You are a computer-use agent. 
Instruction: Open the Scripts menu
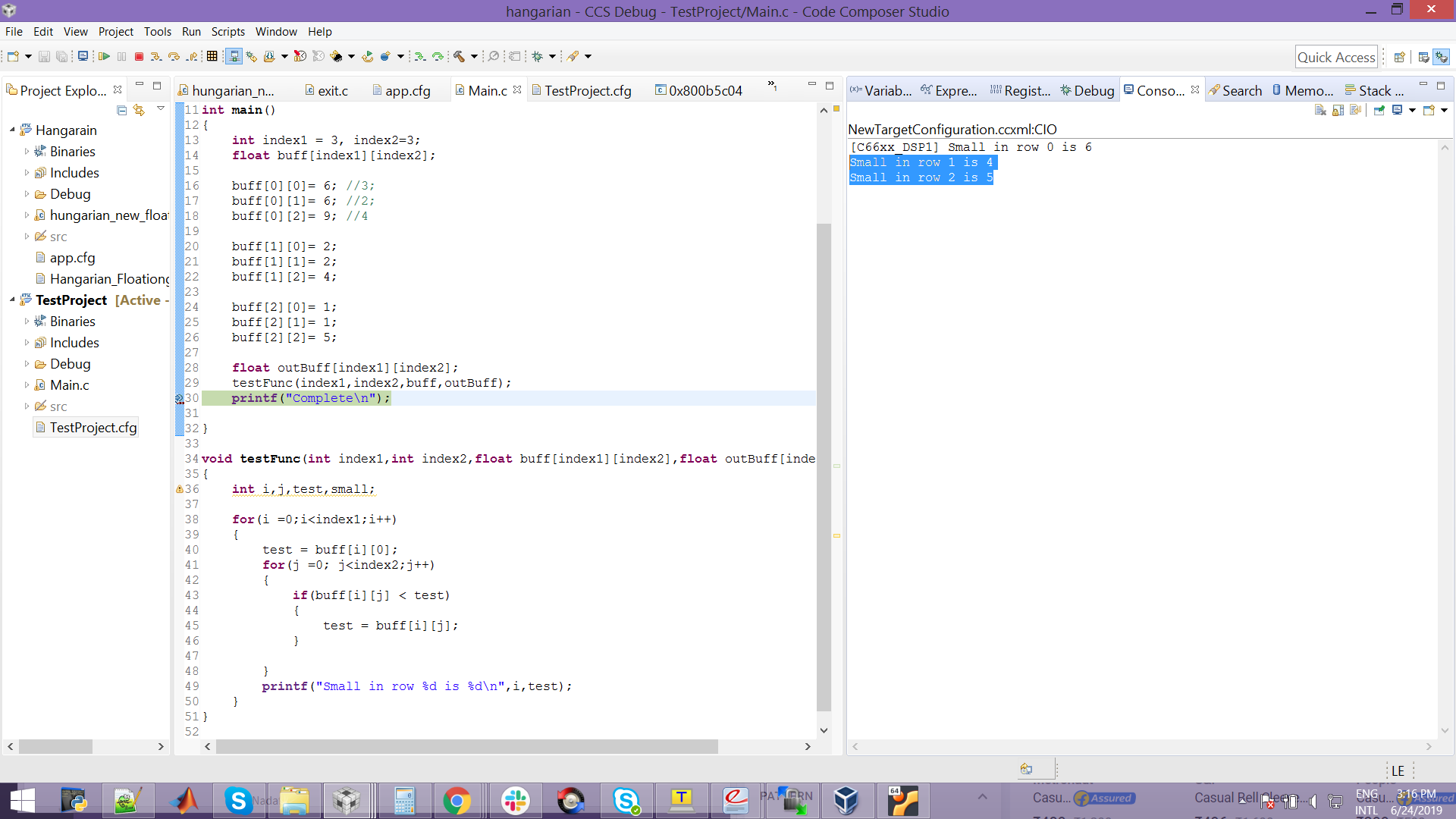point(227,32)
